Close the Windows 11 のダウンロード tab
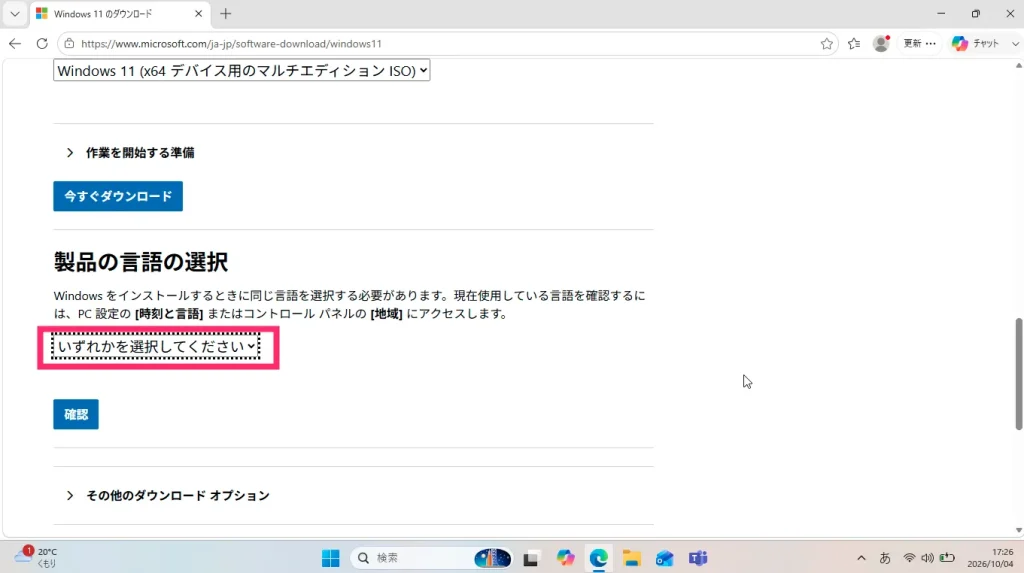1024x573 pixels. (199, 14)
